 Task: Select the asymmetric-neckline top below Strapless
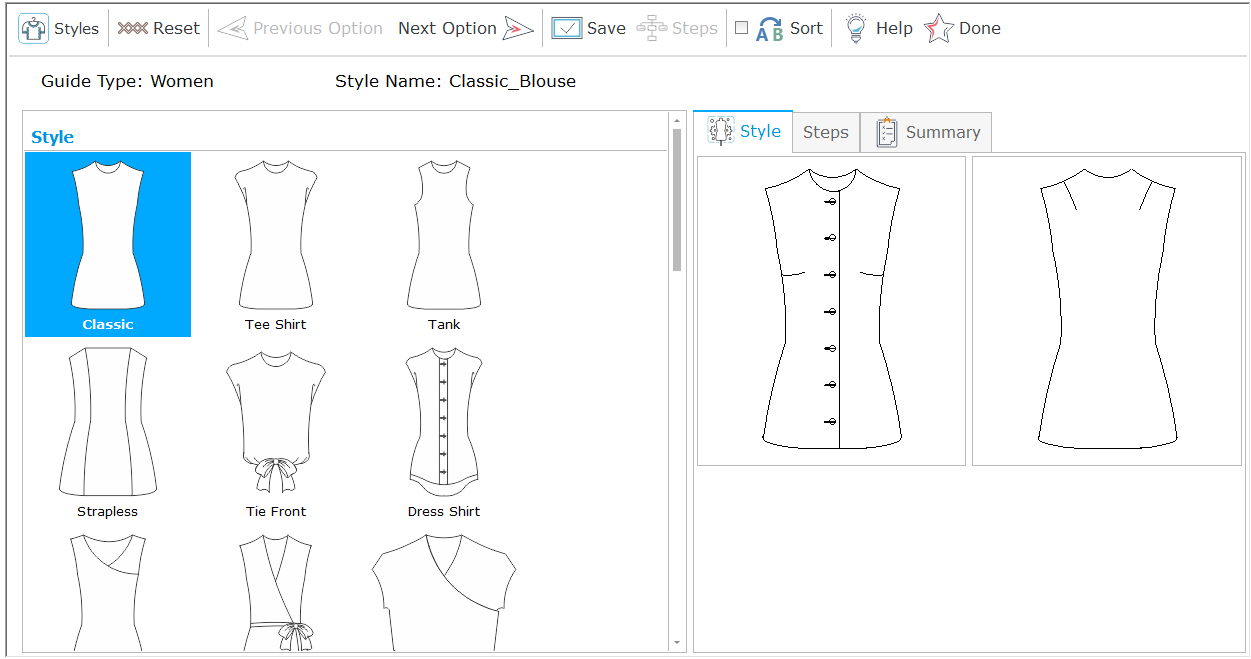(108, 591)
